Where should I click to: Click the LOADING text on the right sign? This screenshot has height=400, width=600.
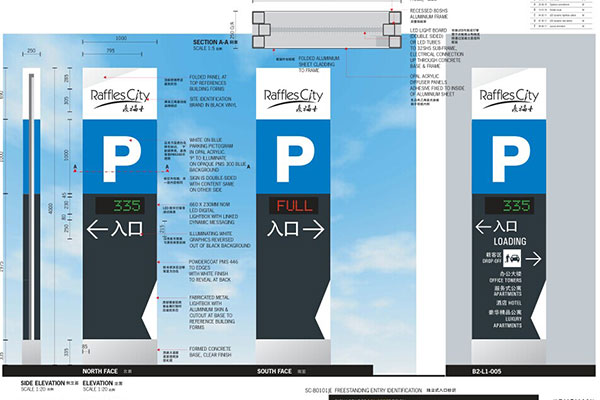coord(511,241)
